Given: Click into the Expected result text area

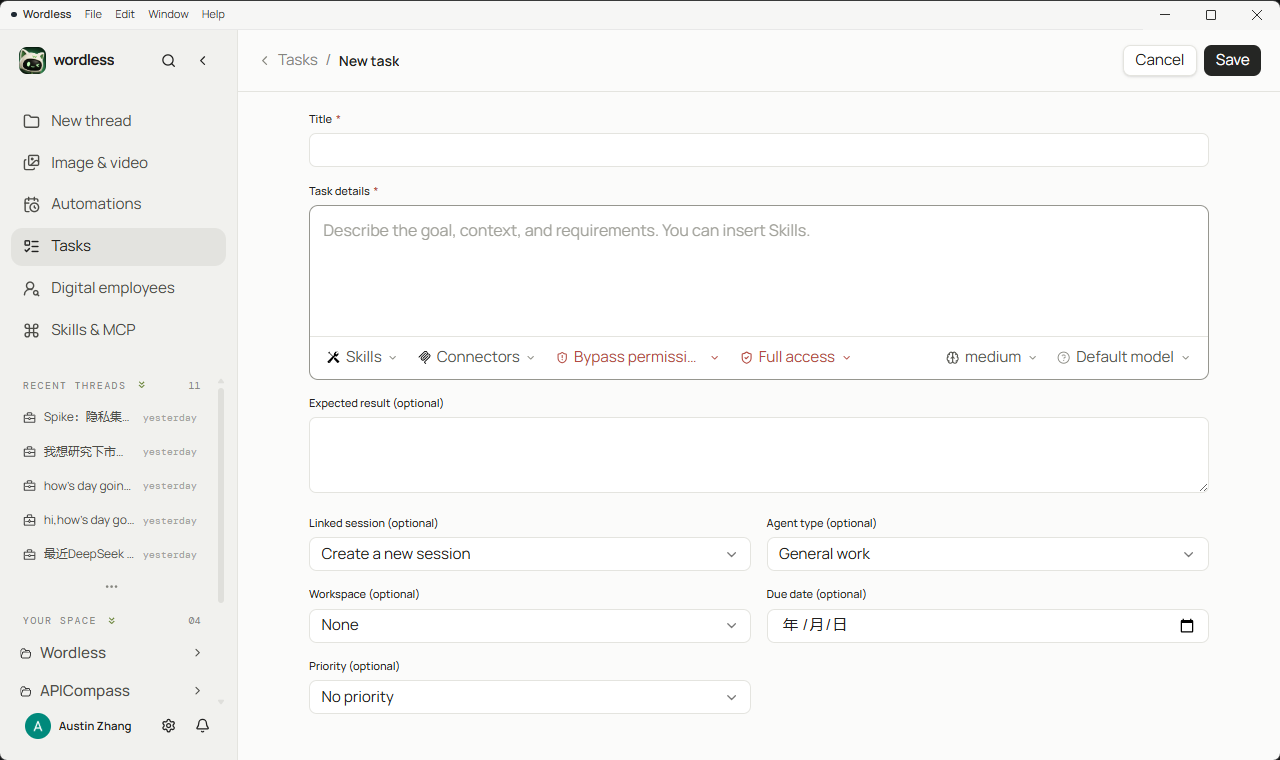Looking at the screenshot, I should 759,455.
